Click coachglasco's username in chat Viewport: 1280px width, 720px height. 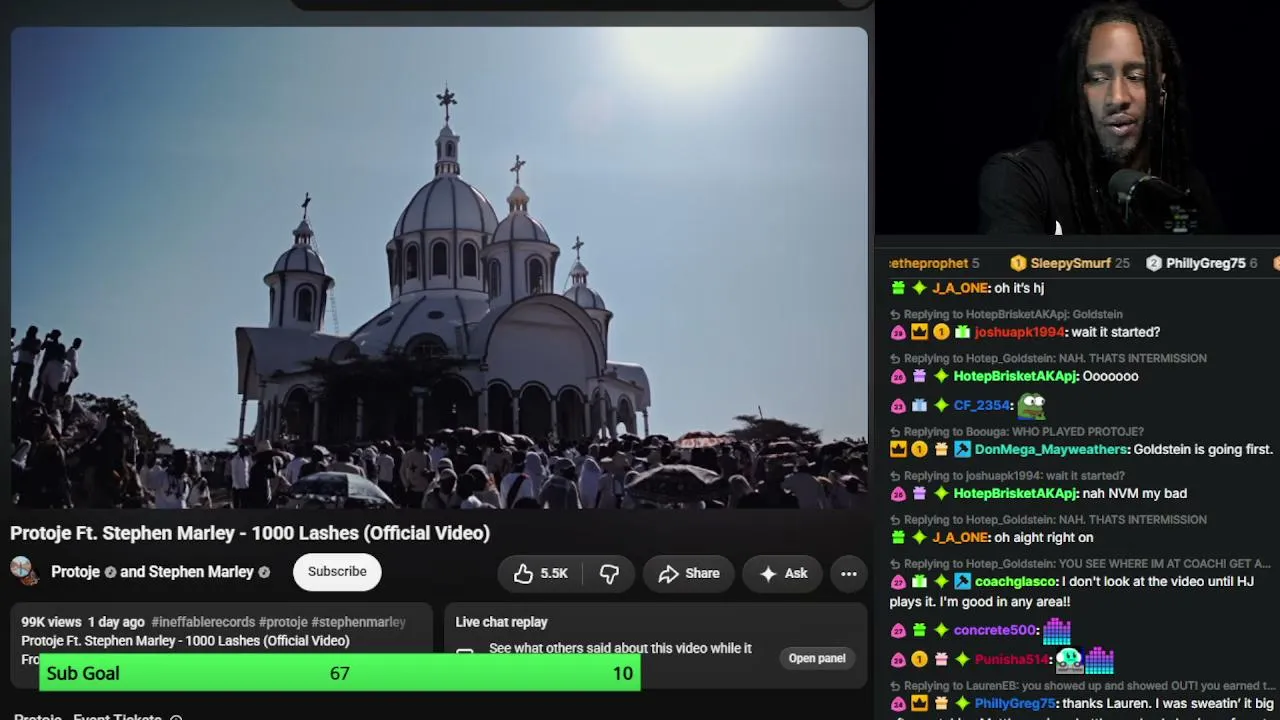[1014, 581]
